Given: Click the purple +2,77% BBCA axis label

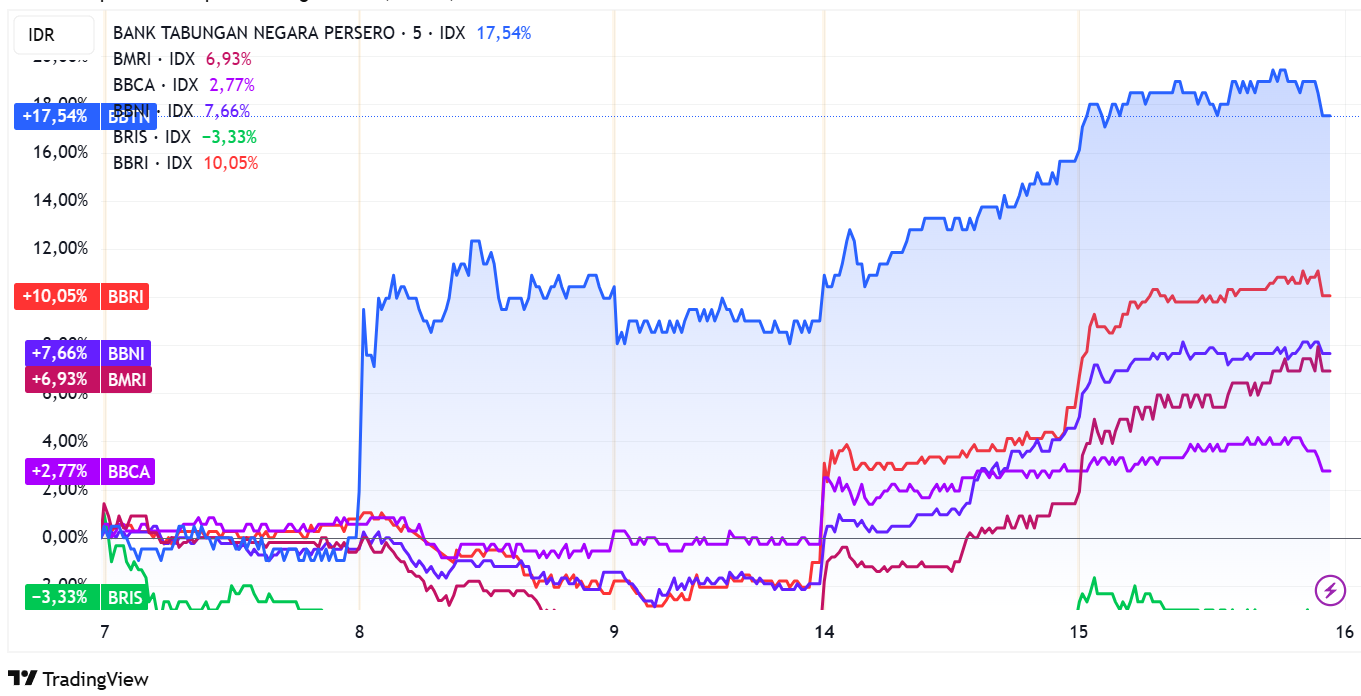Looking at the screenshot, I should (87, 471).
